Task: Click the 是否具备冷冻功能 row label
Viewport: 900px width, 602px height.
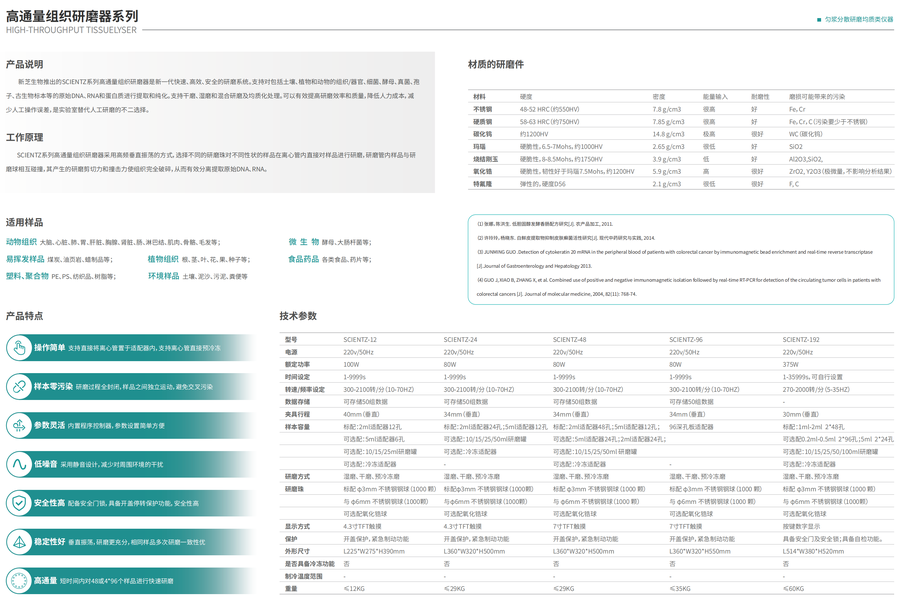Action: point(309,564)
